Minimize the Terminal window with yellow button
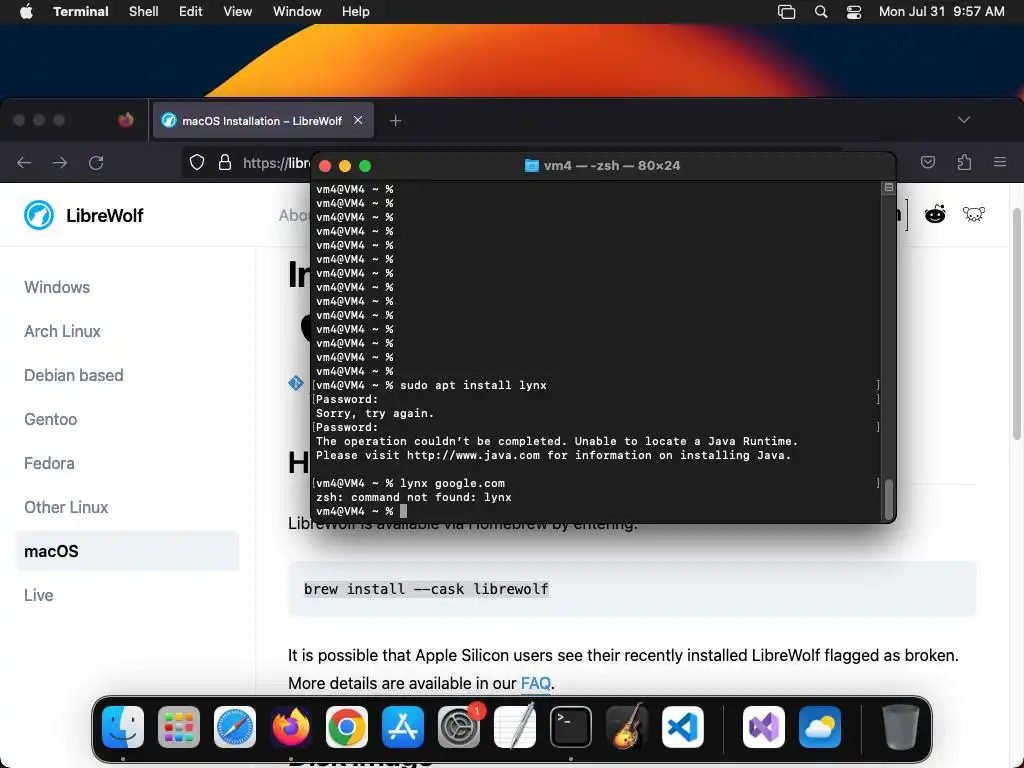This screenshot has width=1024, height=768. click(x=345, y=166)
